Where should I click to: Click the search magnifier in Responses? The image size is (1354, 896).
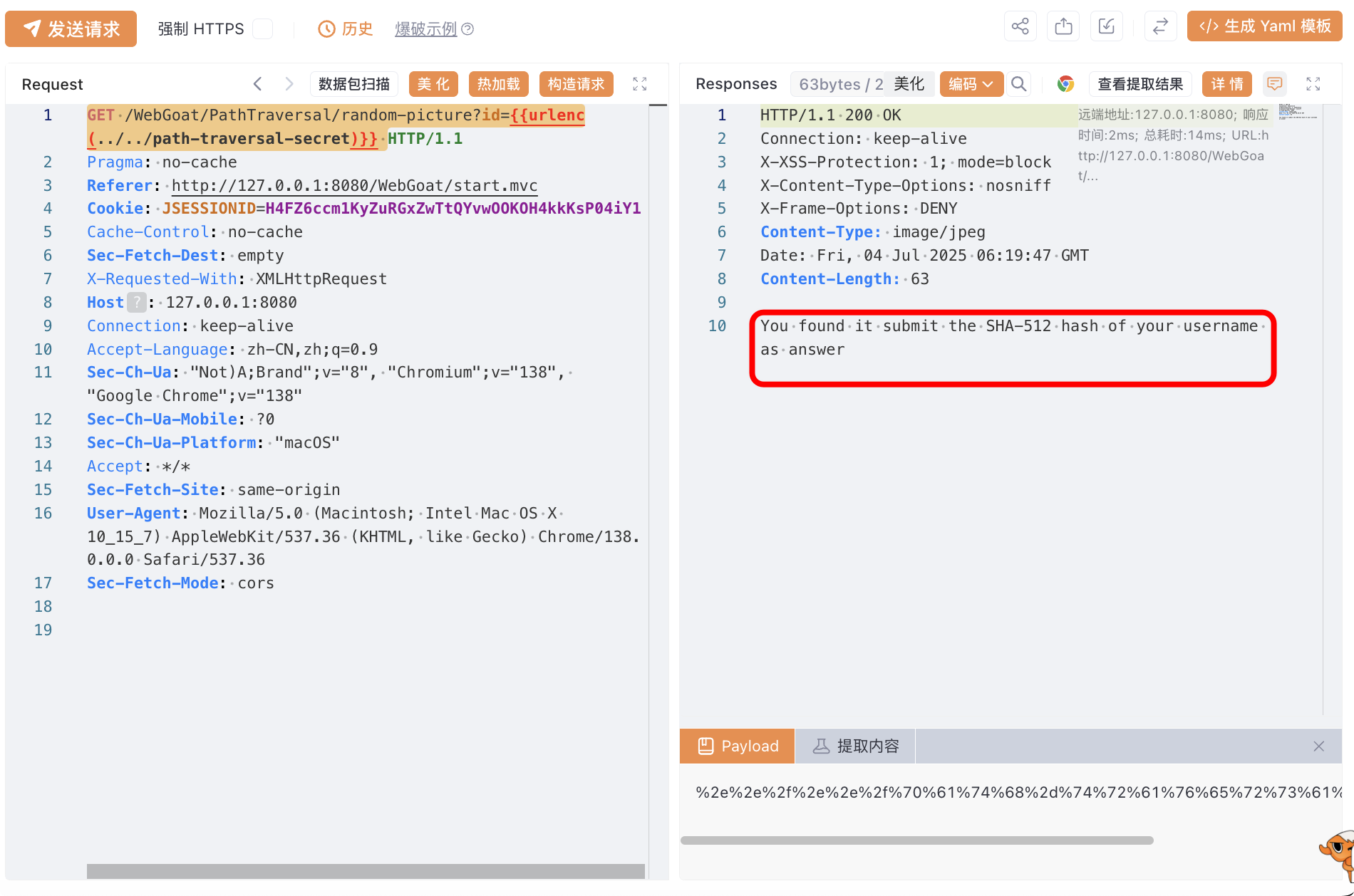click(1019, 84)
